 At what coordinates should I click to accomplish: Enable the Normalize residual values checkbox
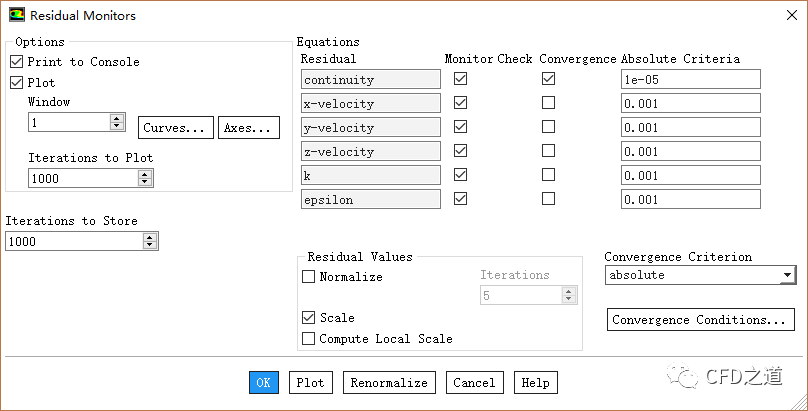pos(309,277)
